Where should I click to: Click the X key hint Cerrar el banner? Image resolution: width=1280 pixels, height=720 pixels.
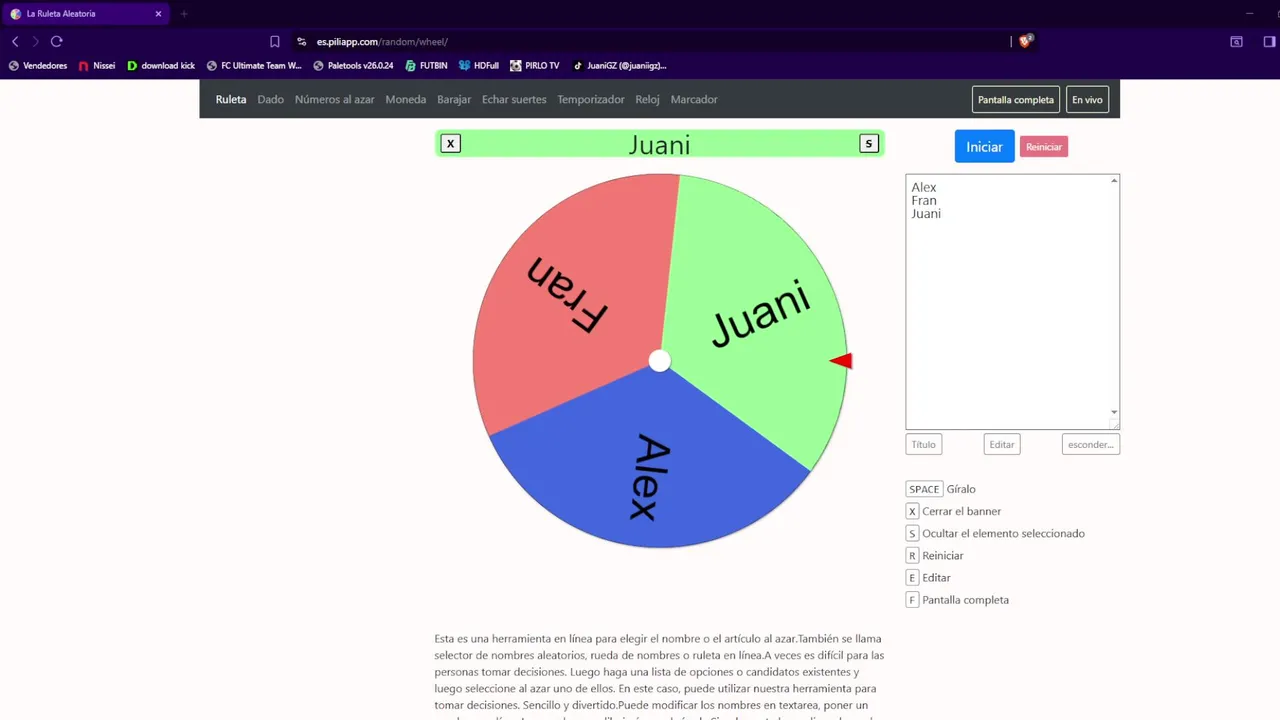click(x=912, y=511)
